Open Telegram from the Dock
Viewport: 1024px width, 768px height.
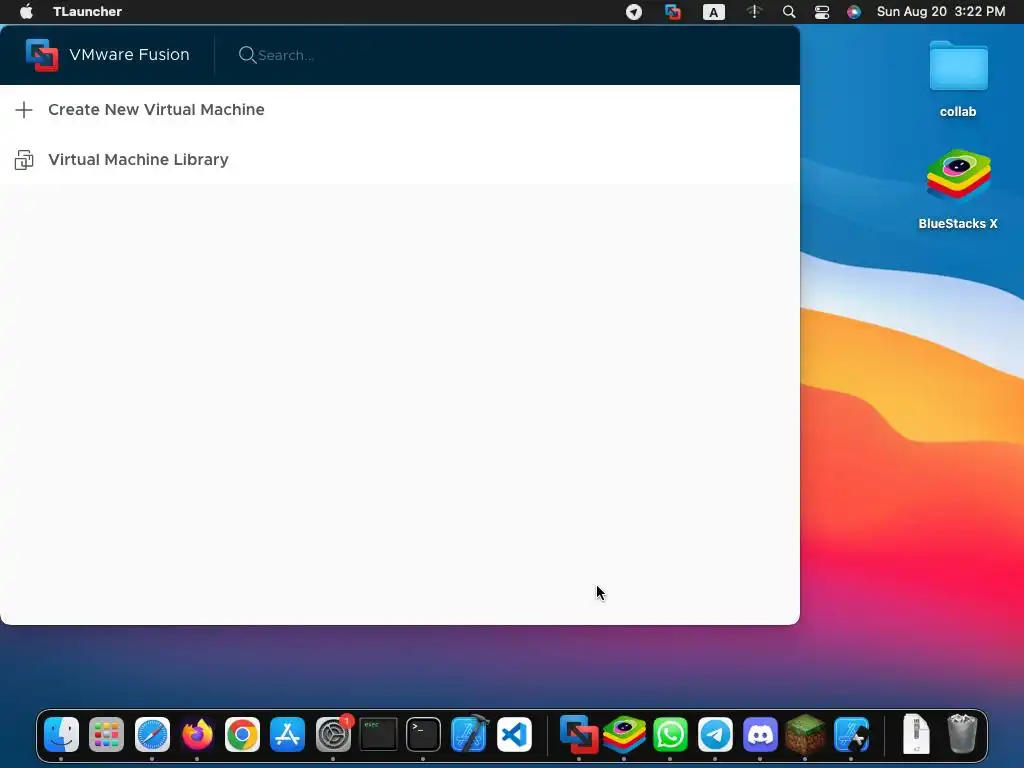click(715, 735)
